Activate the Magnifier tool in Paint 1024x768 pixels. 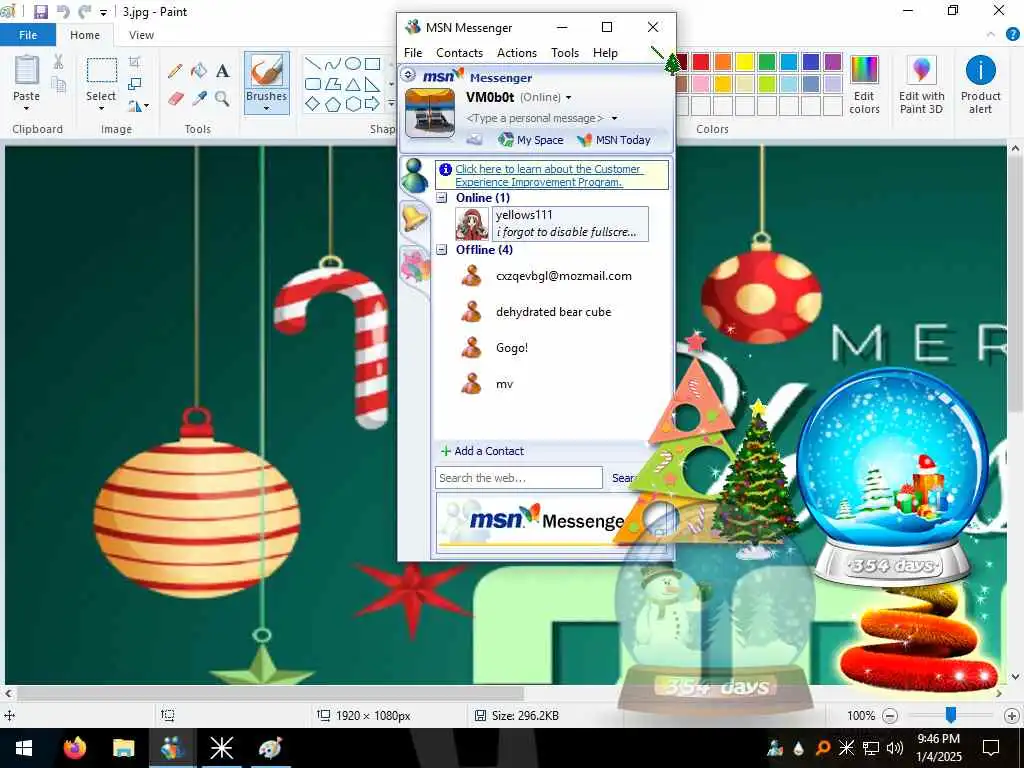click(x=222, y=99)
